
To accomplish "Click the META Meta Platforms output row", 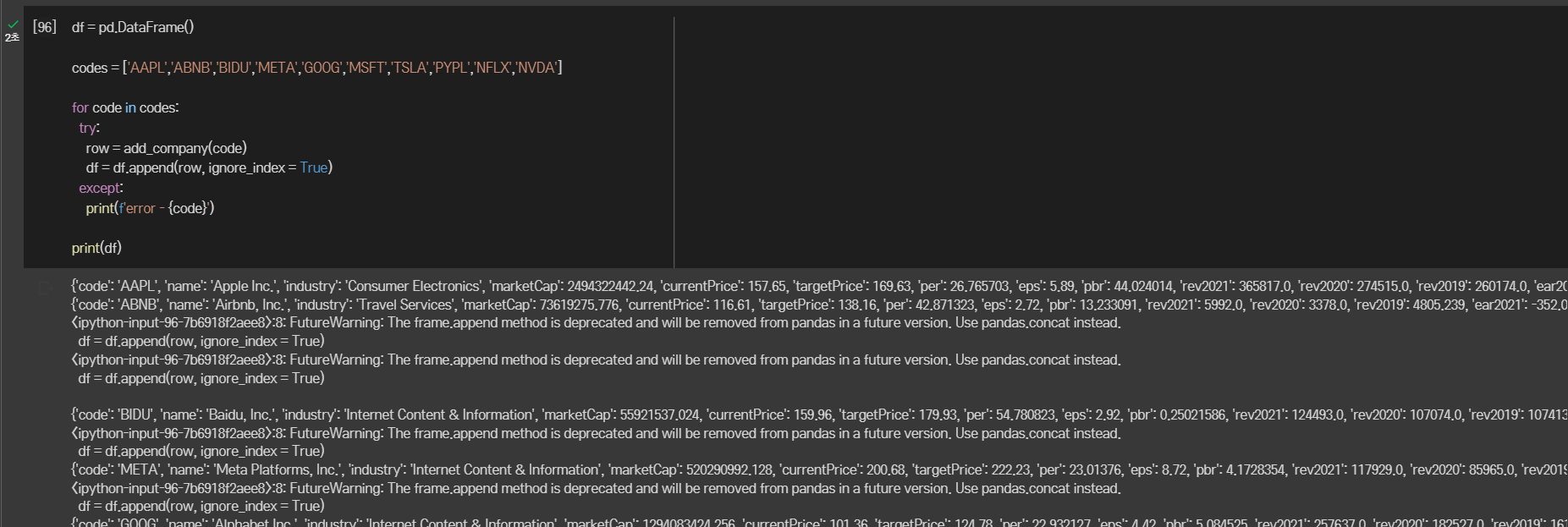I will (x=819, y=469).
